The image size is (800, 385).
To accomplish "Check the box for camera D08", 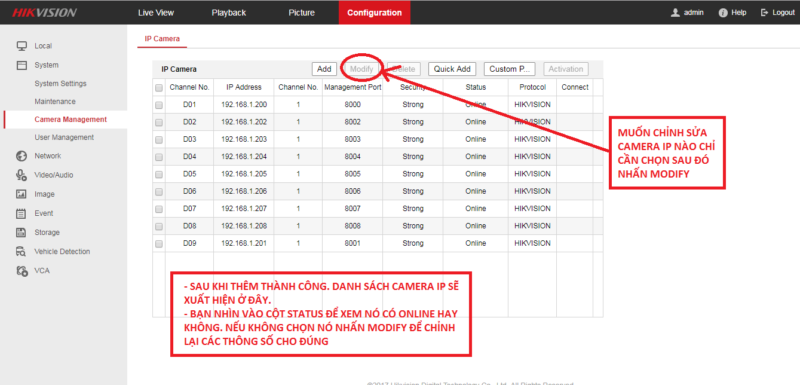I will pos(159,226).
